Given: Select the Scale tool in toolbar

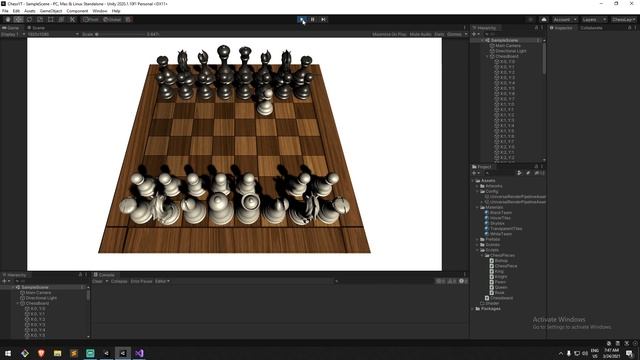Looking at the screenshot, I should click(40, 20).
